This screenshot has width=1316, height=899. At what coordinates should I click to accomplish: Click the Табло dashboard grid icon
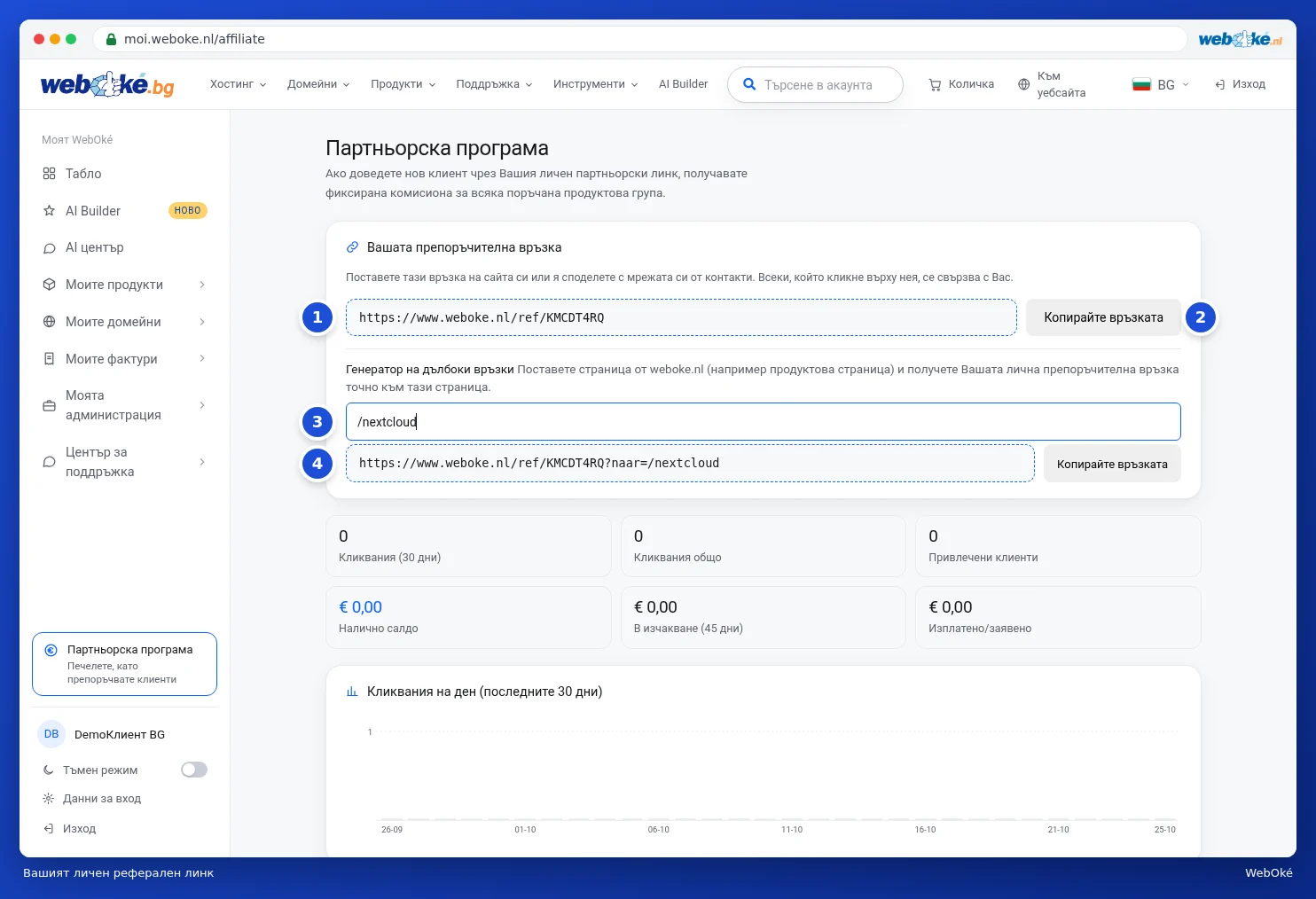(50, 174)
